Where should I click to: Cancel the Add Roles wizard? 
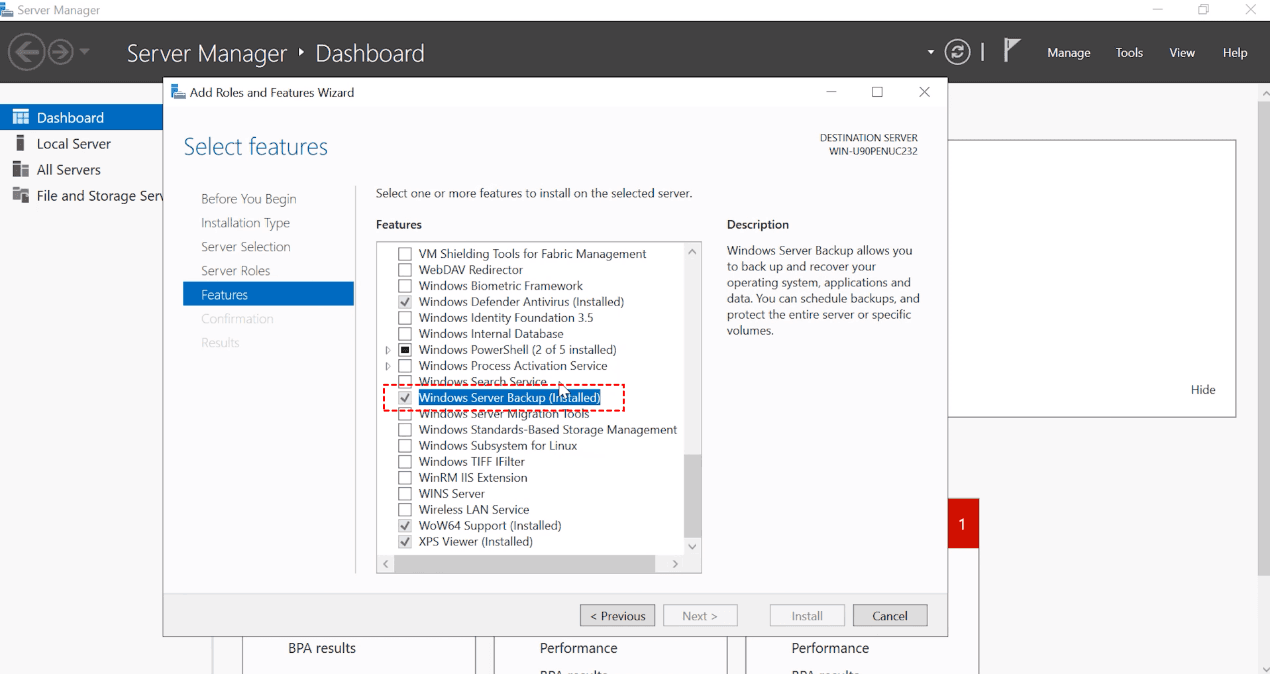click(889, 616)
